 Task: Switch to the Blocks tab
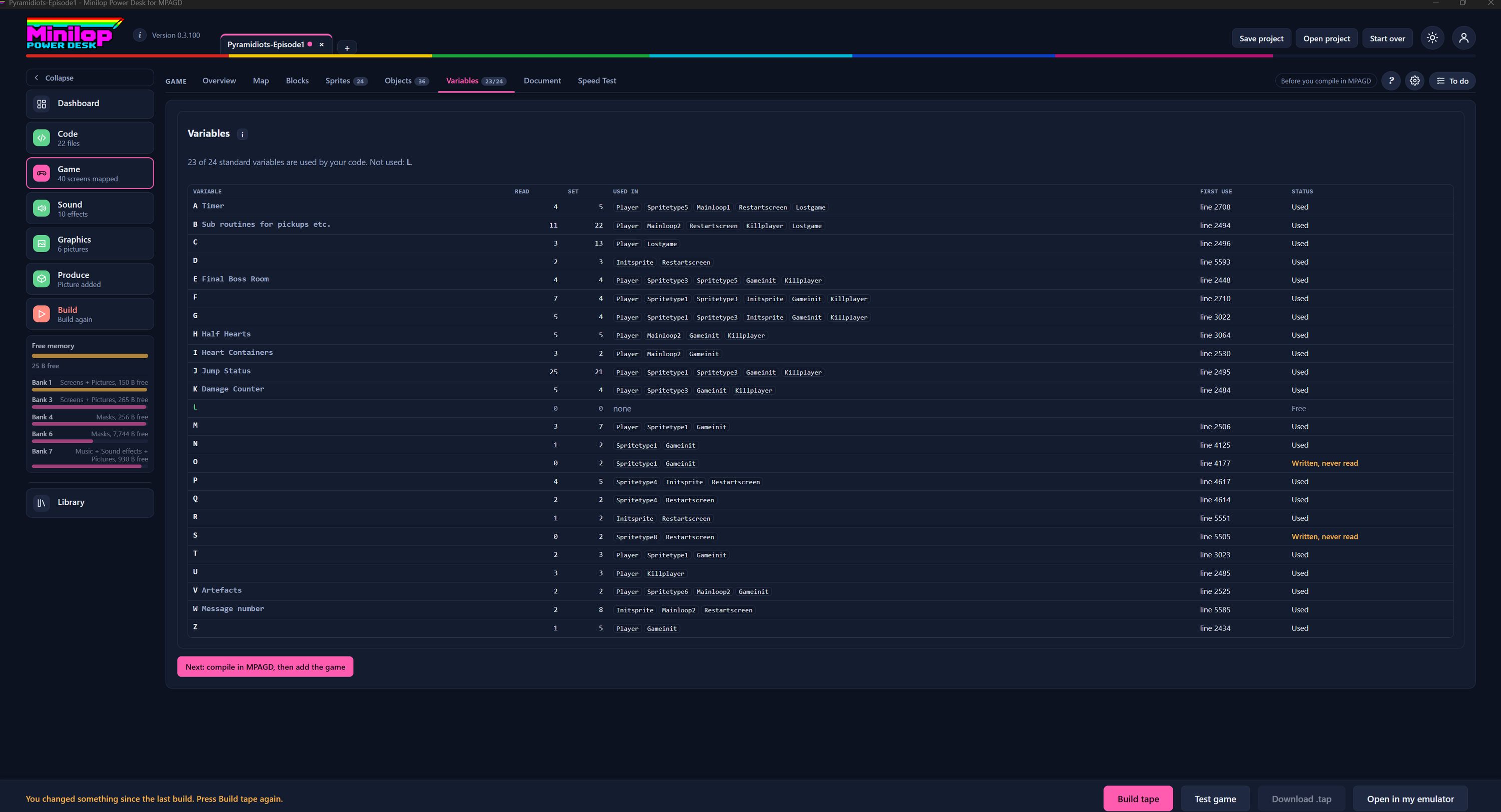tap(297, 81)
